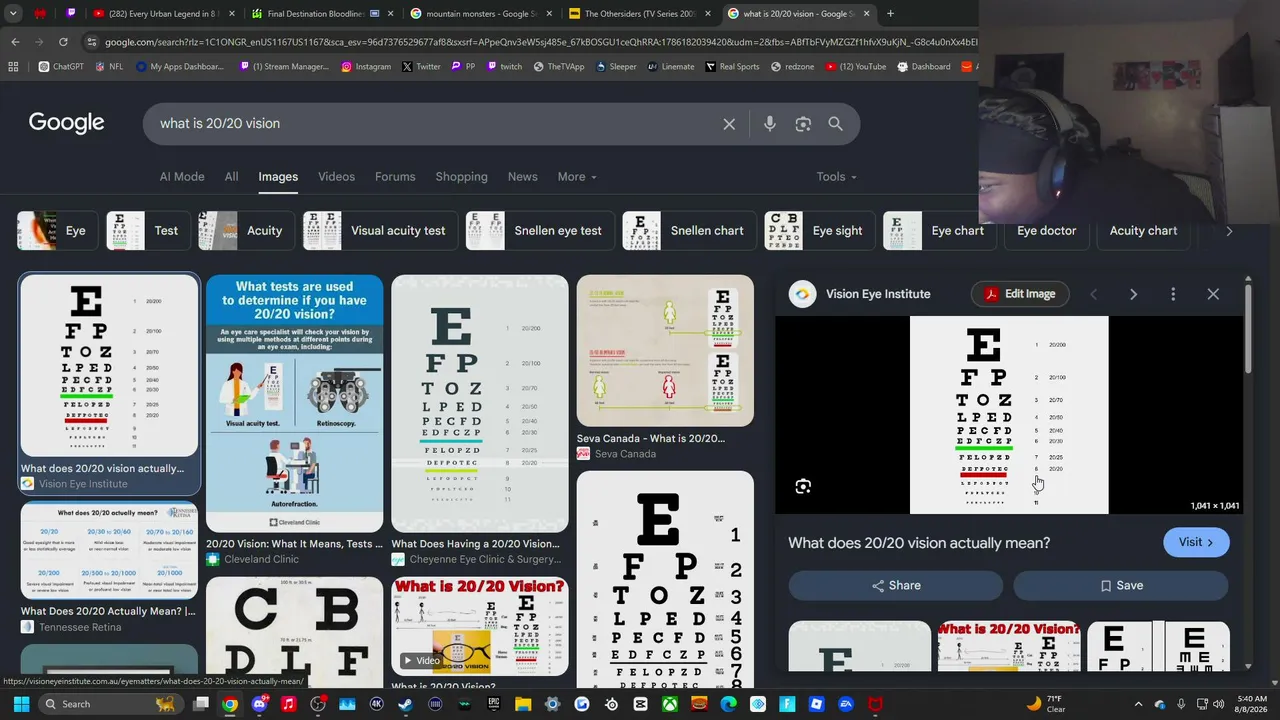
Task: Open Xbox app from the taskbar
Action: (x=670, y=704)
